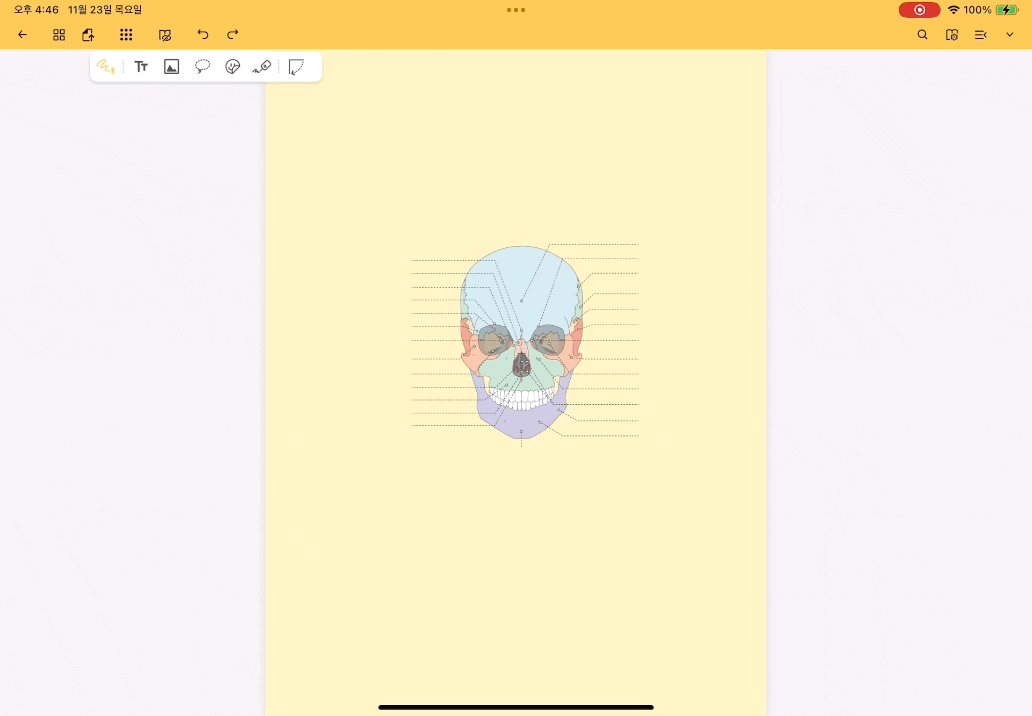Tap the Wi-Fi status icon
Viewport: 1032px width, 716px height.
[x=953, y=10]
